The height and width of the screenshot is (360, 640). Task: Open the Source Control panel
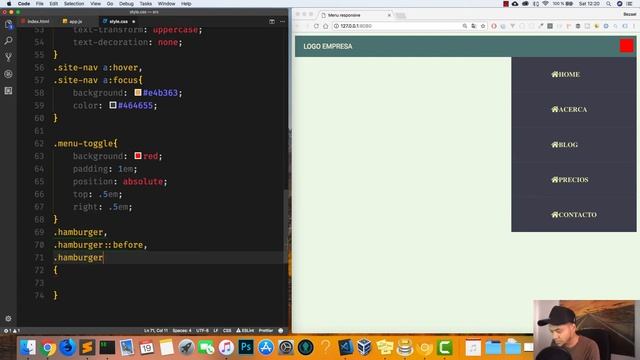8,58
